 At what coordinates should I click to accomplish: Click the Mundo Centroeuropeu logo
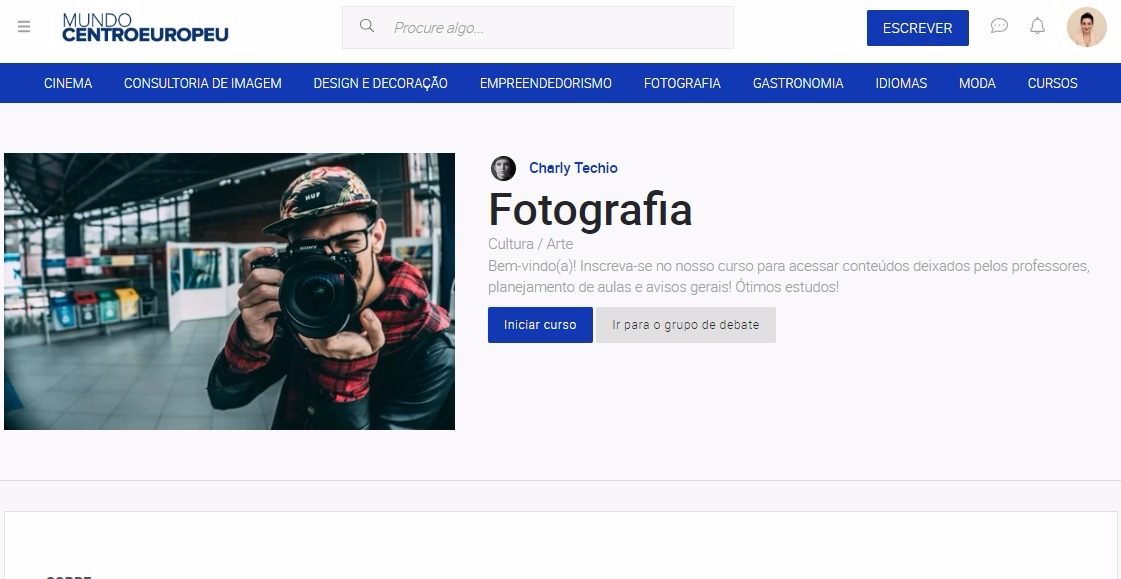(x=145, y=28)
